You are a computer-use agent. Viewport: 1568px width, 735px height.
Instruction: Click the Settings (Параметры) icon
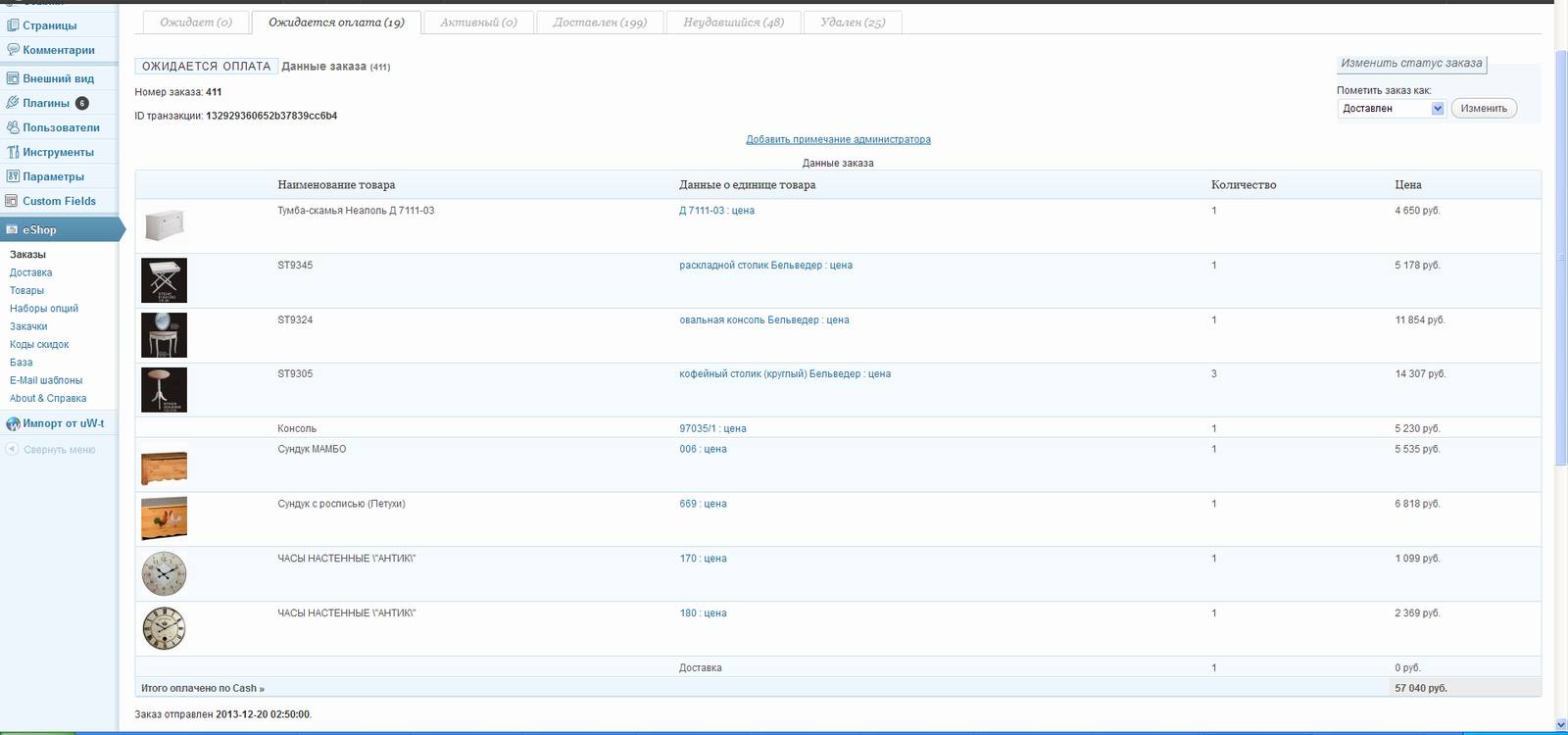(x=13, y=176)
